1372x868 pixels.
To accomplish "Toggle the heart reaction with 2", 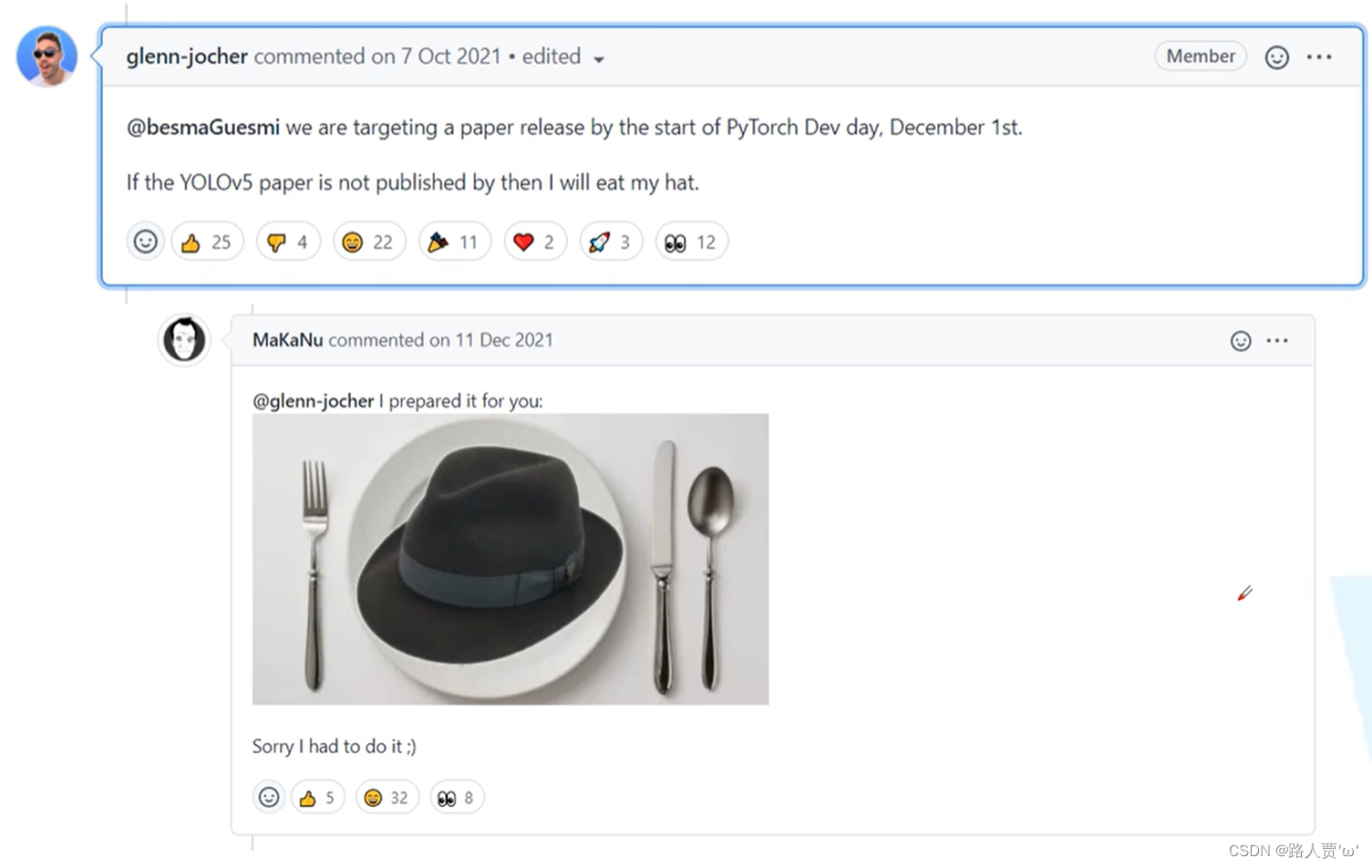I will (x=535, y=242).
